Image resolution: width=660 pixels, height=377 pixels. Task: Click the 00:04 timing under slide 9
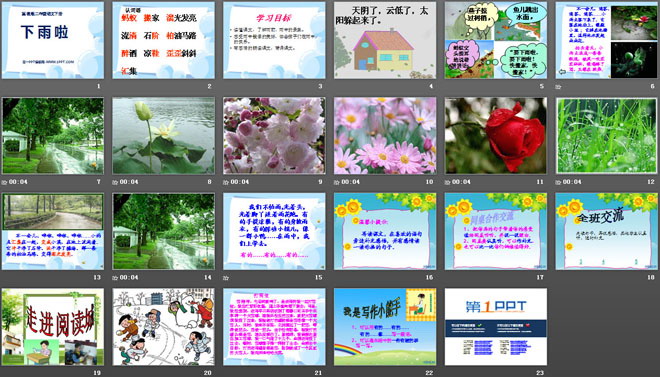click(240, 182)
